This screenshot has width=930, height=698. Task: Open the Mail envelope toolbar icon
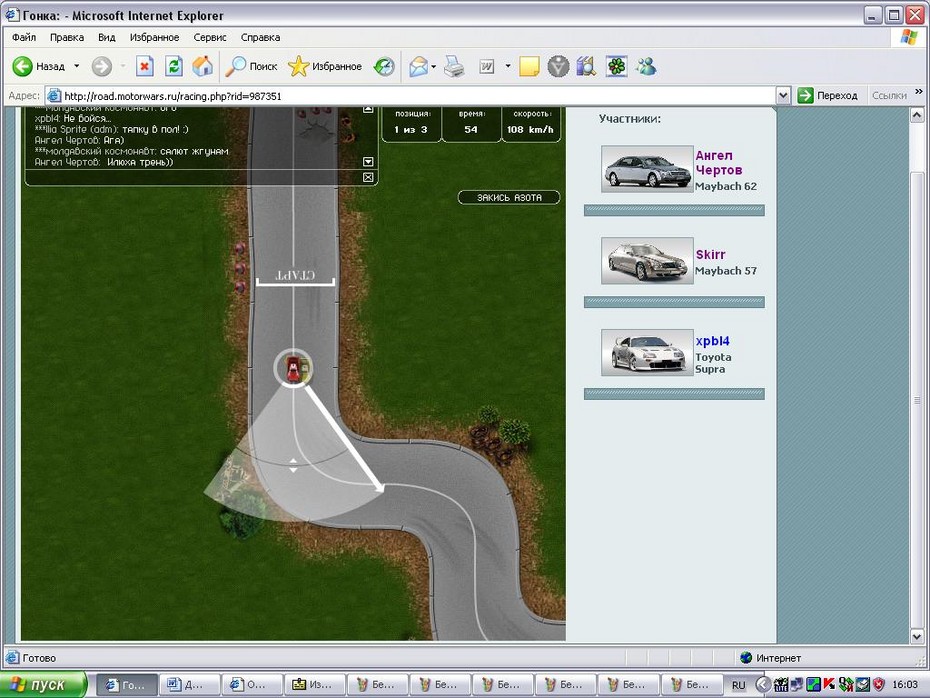418,67
